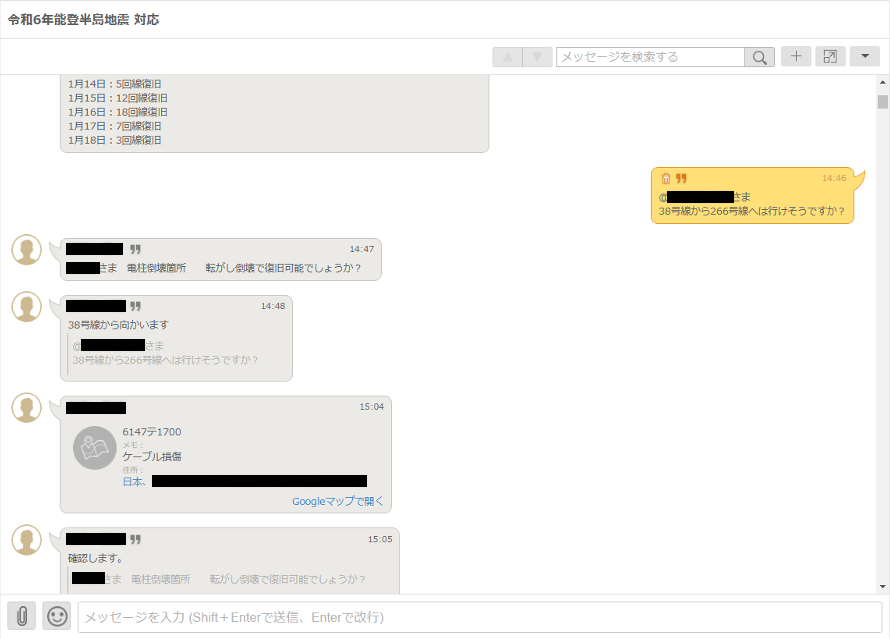Click the 15:05 message sender avatar
This screenshot has height=639, width=890.
[x=27, y=540]
